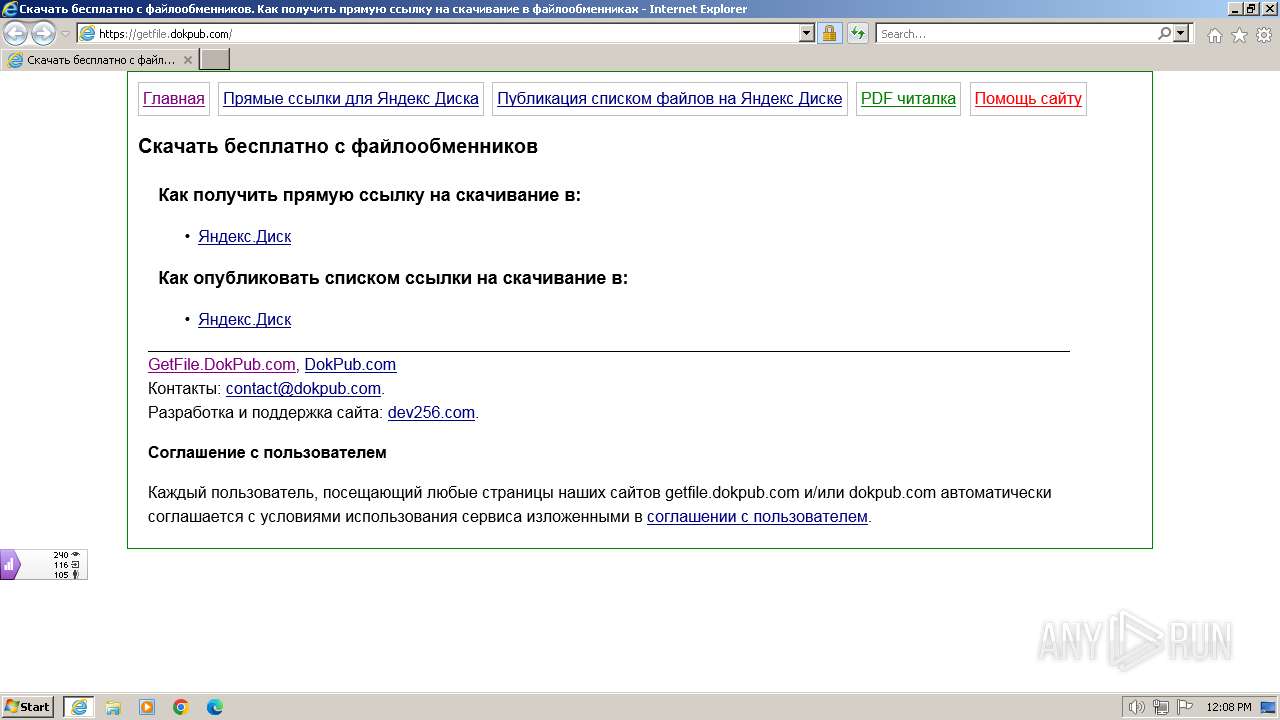The width and height of the screenshot is (1280, 720).
Task: Click 'Яндекс.Диск' link under direct link heading
Action: (244, 237)
